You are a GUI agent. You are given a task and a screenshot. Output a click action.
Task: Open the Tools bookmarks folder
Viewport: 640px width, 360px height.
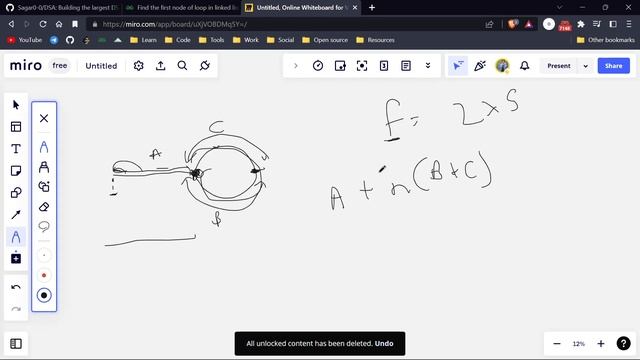pos(211,40)
